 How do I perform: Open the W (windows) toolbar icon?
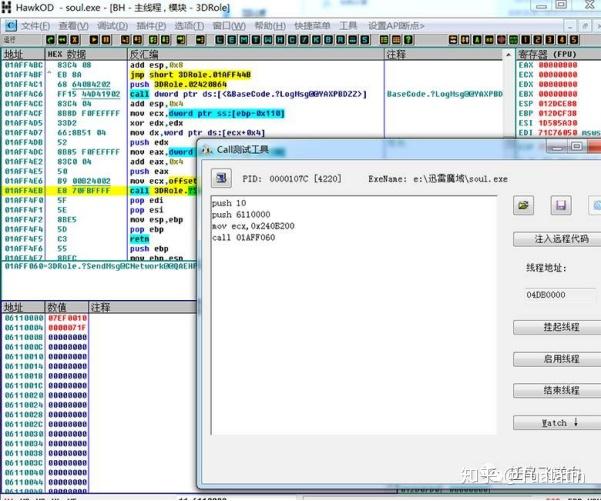tap(268, 39)
